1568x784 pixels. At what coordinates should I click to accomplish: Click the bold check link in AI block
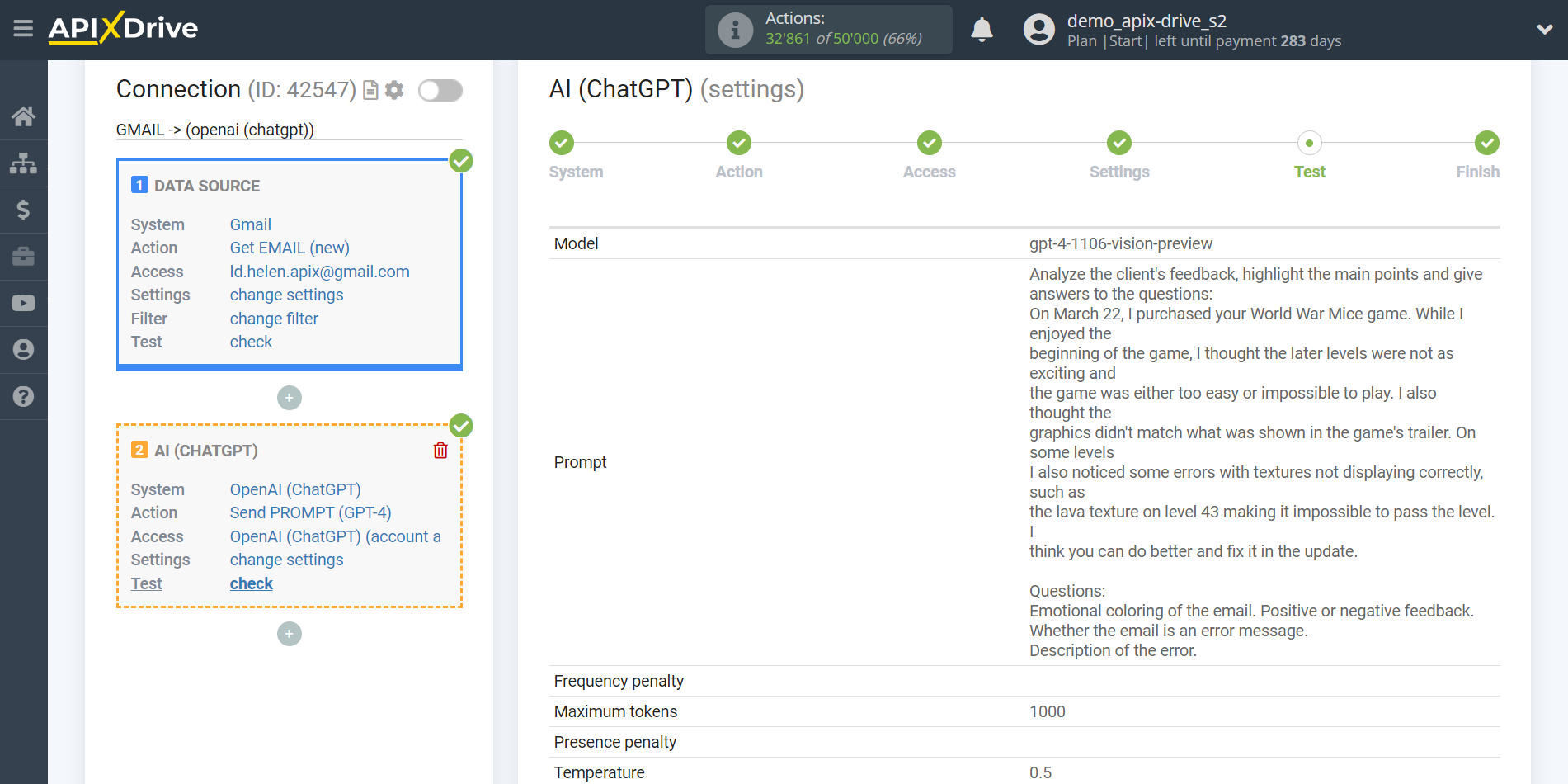tap(251, 583)
